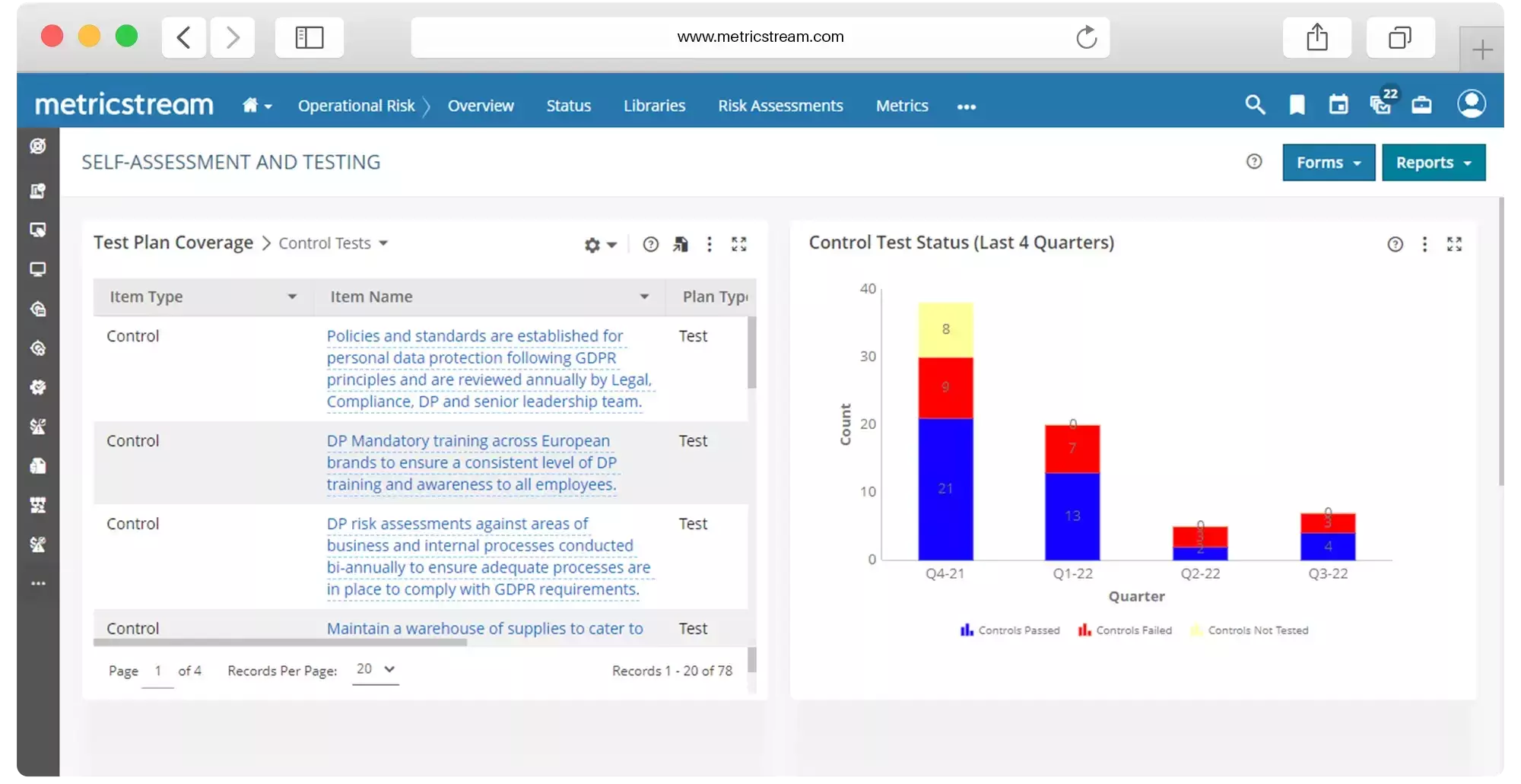This screenshot has height=784, width=1521.
Task: Toggle the browser sidebar panel button
Action: click(310, 37)
